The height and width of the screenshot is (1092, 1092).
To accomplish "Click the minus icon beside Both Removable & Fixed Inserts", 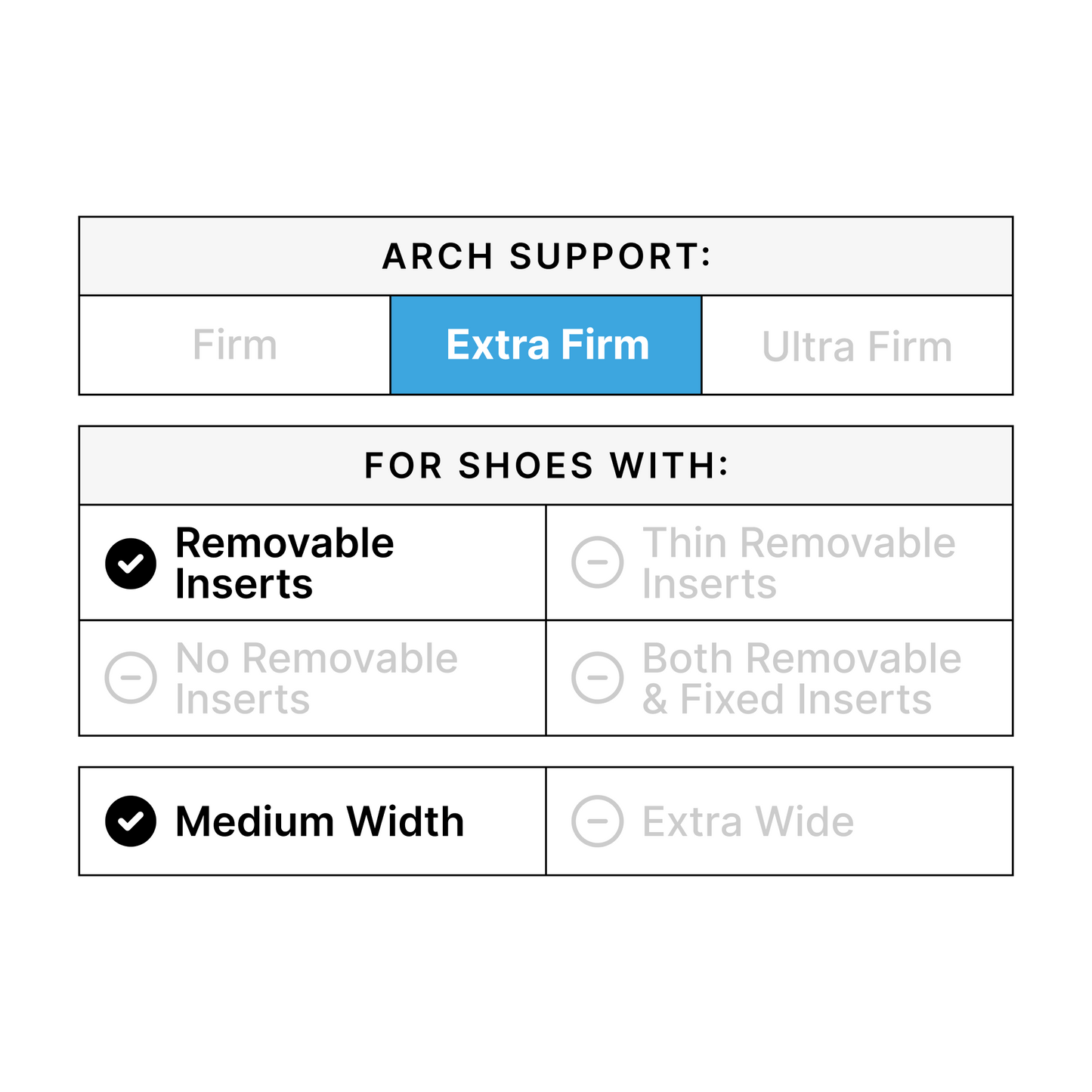I will (597, 678).
